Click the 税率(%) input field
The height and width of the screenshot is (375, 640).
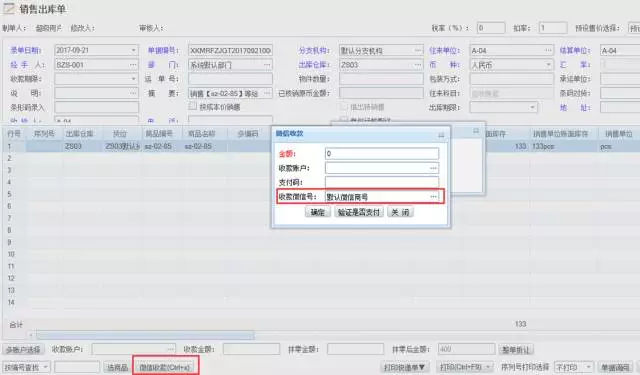point(491,28)
